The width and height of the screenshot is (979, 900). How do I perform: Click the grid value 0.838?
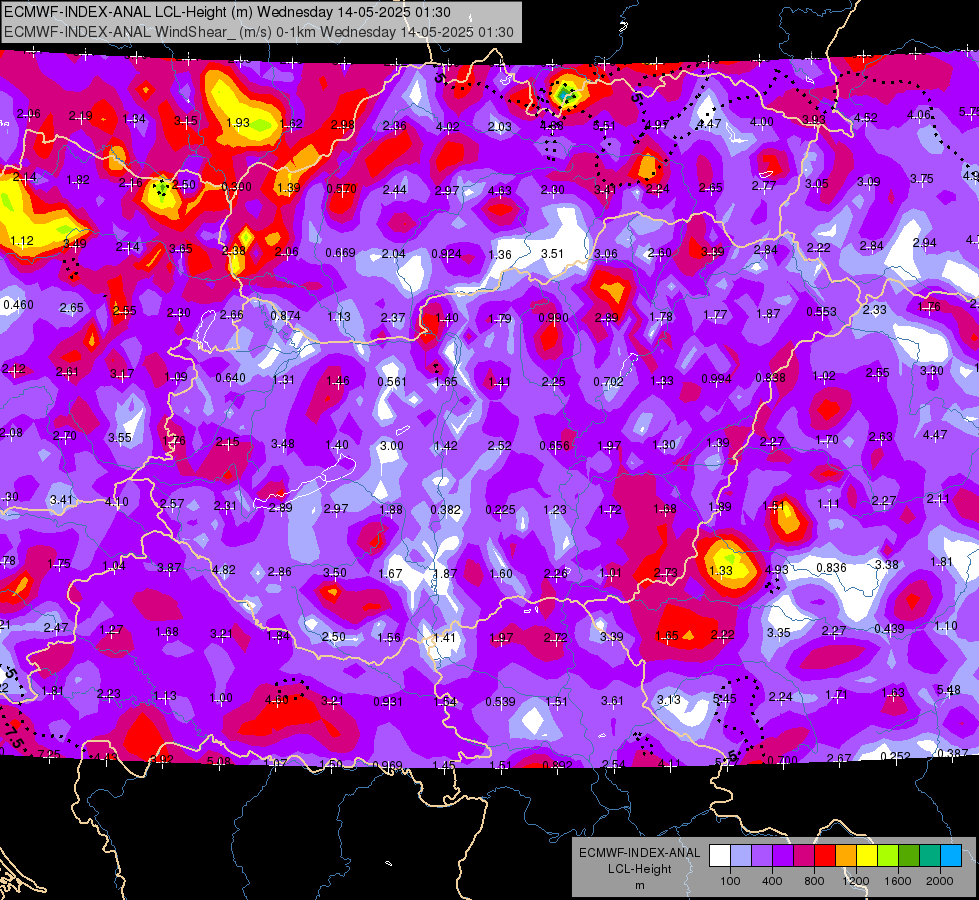tap(770, 377)
